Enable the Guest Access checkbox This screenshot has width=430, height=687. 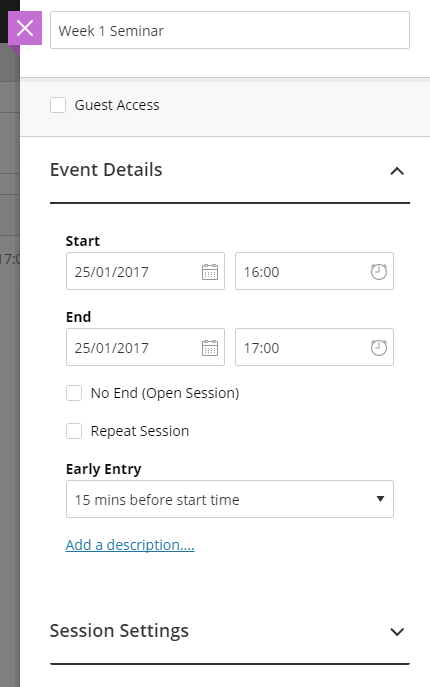(58, 105)
